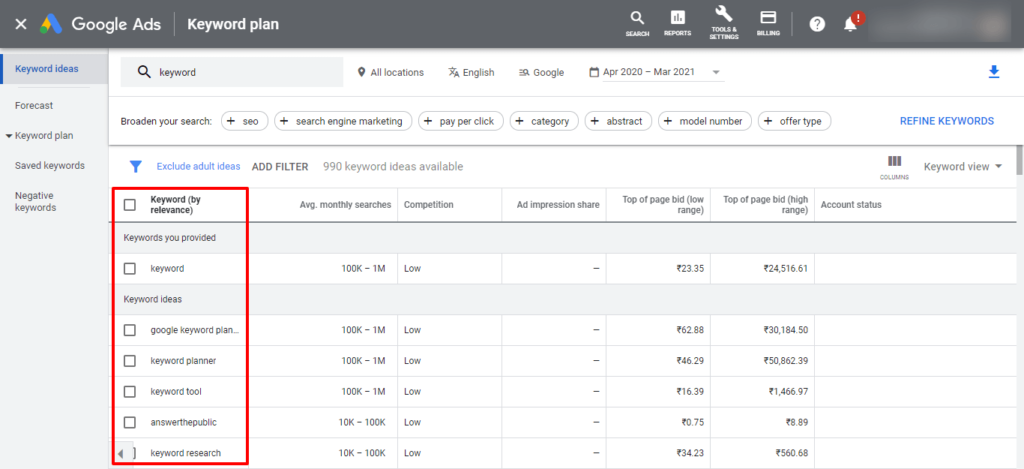Click the 'keyword planner' keyword text

point(183,361)
